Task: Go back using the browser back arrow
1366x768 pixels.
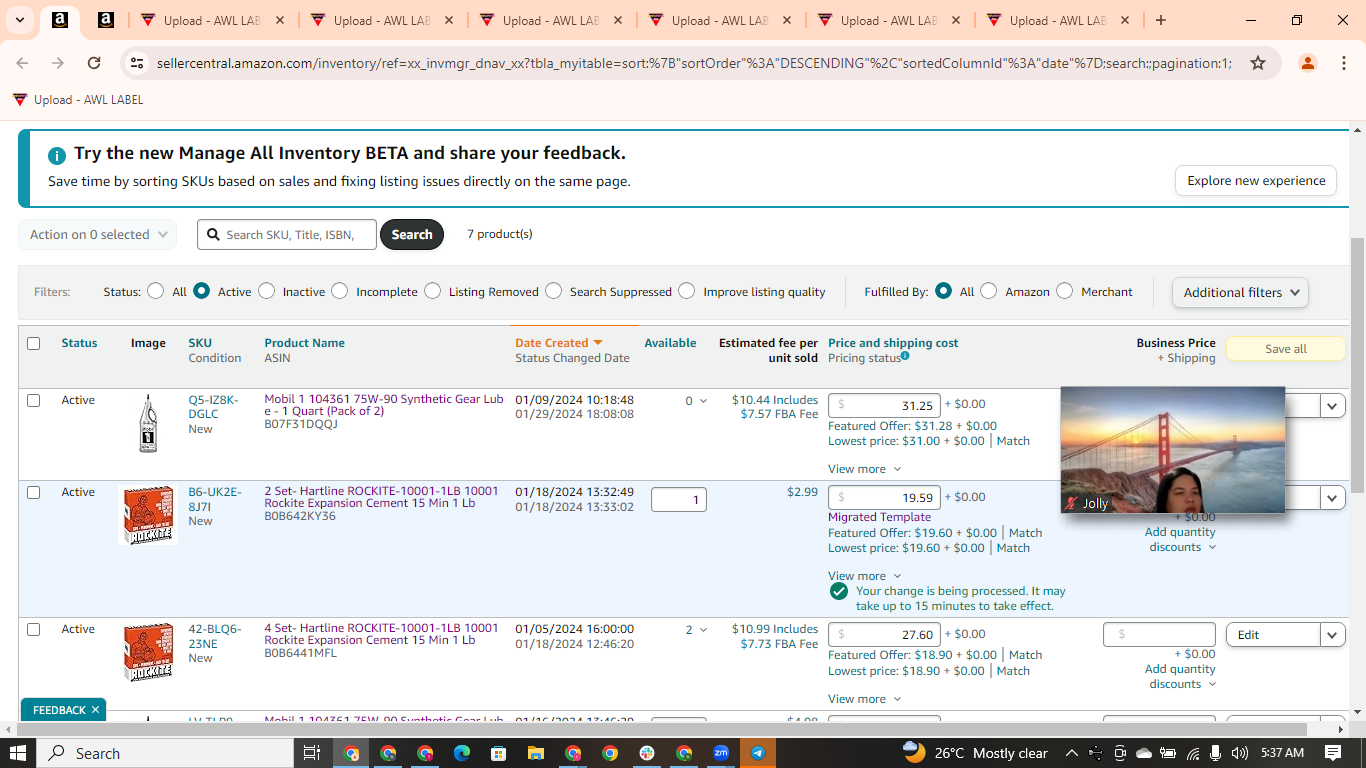Action: [x=22, y=63]
